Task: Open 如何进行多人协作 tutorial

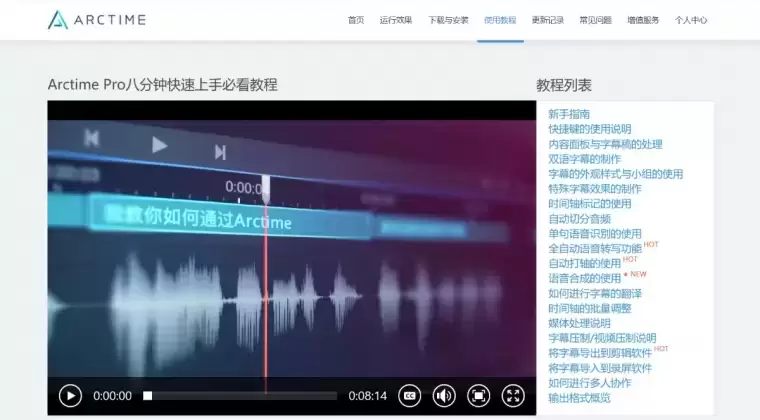Action: [590, 383]
